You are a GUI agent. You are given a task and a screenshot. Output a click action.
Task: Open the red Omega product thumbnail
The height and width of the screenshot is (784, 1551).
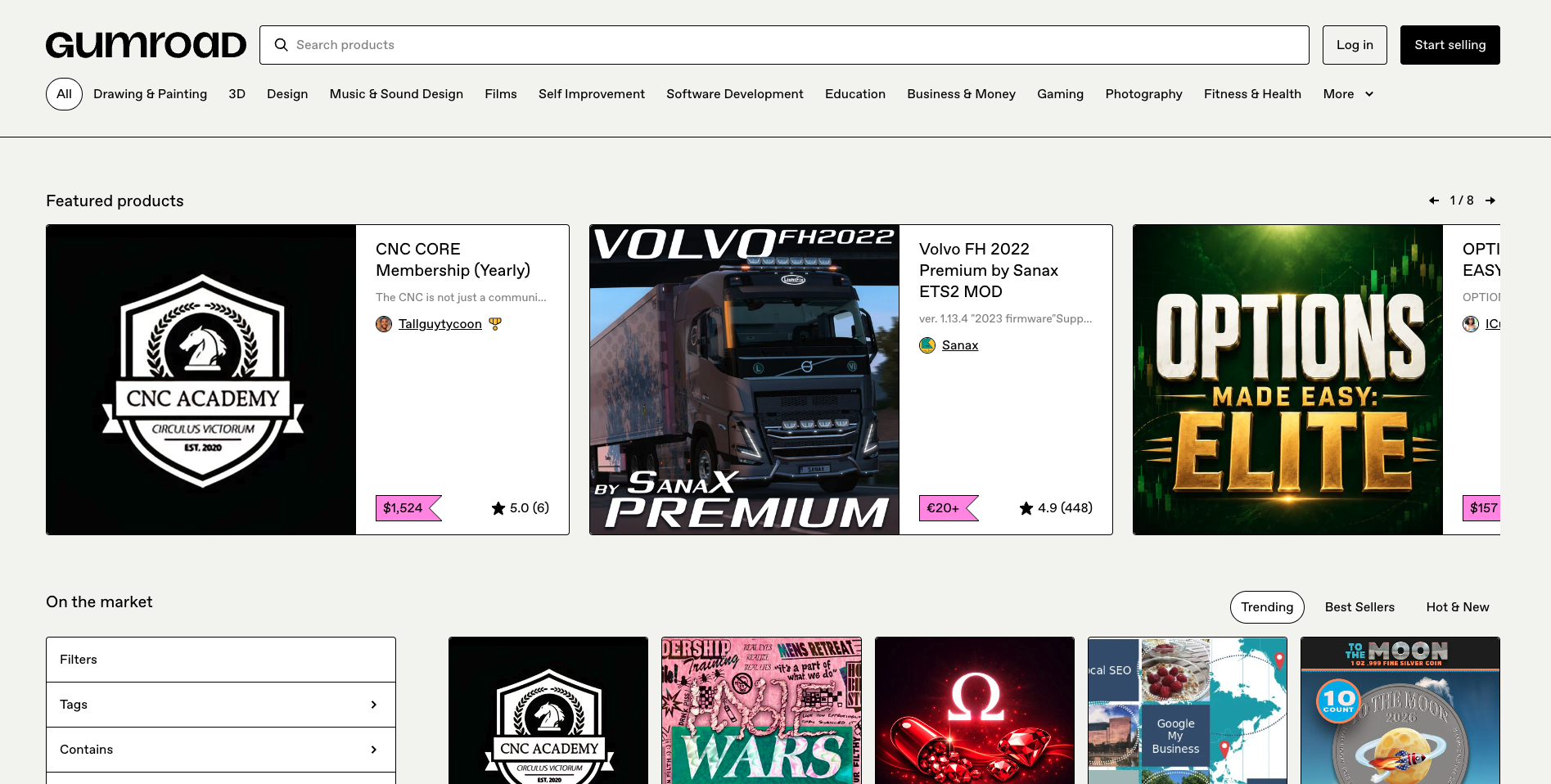[x=975, y=710]
